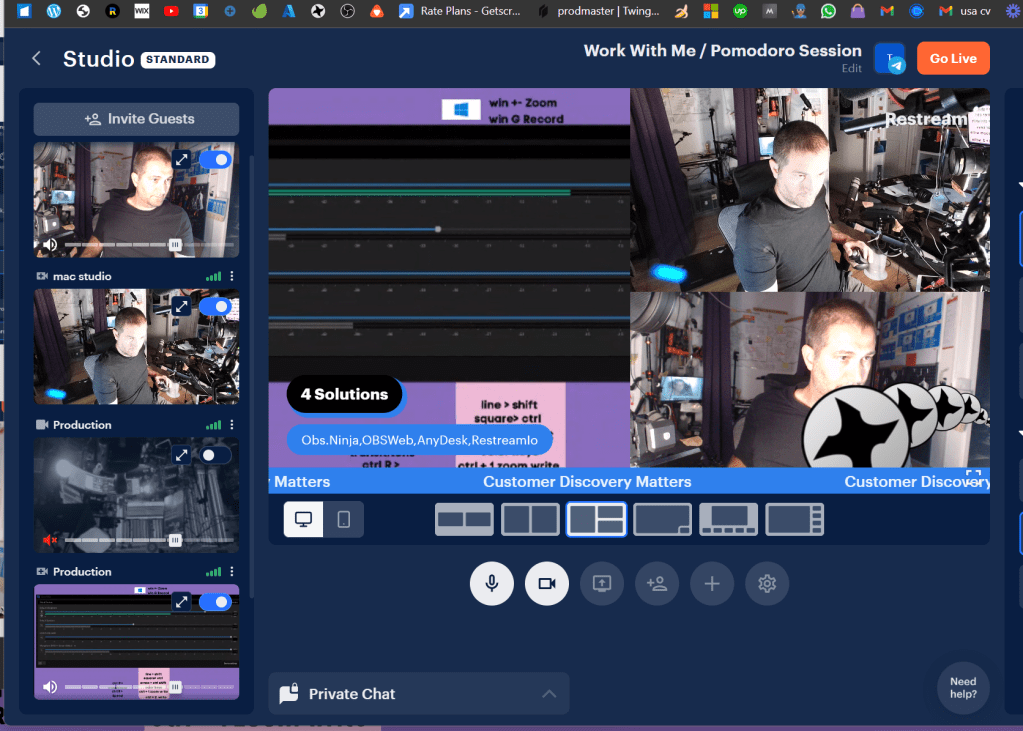Switch to the usa cv tab

965,11
